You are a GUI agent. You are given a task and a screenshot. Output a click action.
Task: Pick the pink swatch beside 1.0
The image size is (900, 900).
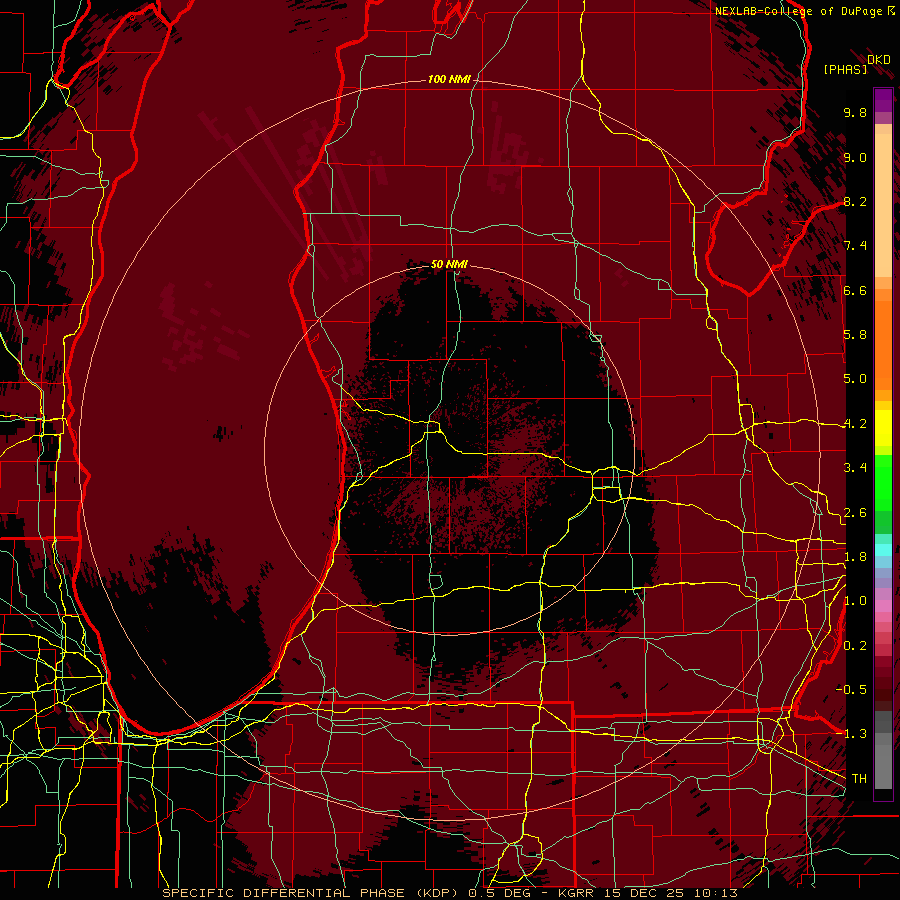883,606
